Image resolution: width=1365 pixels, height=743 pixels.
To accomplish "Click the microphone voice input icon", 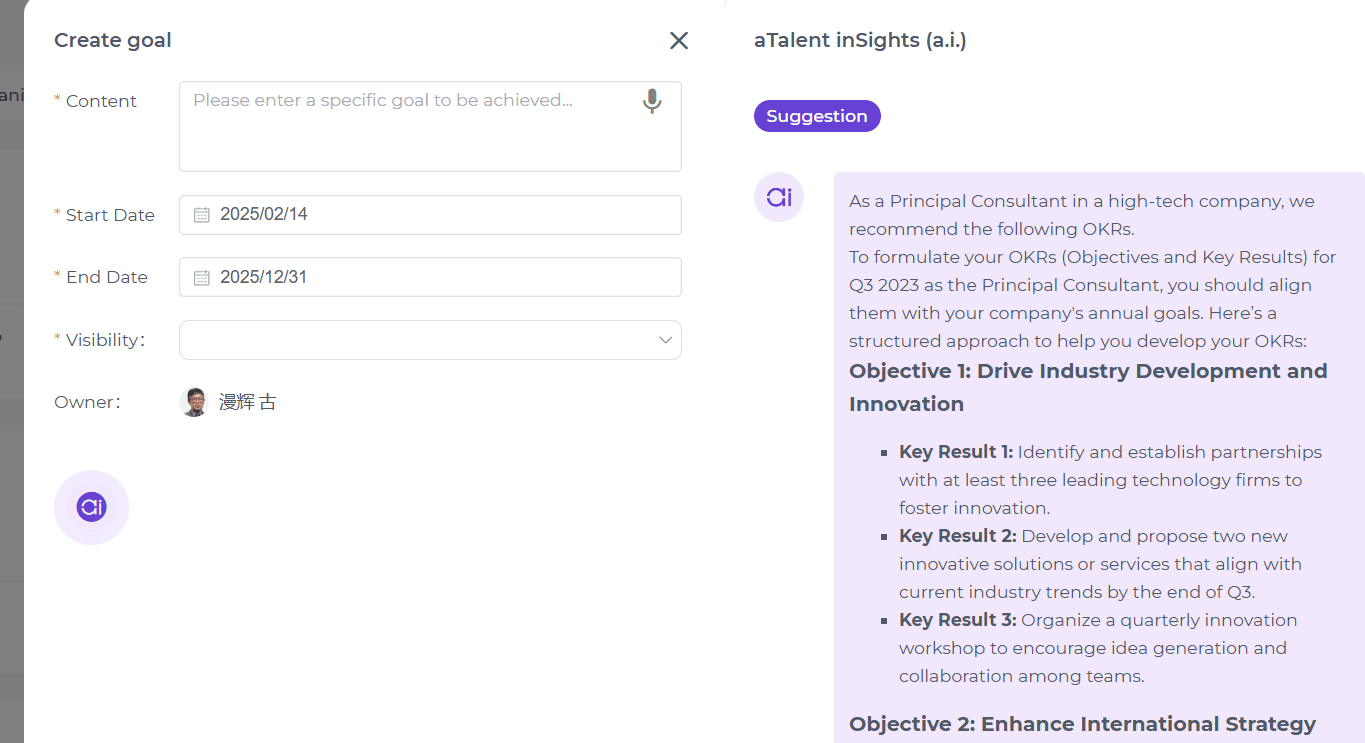I will tap(652, 101).
